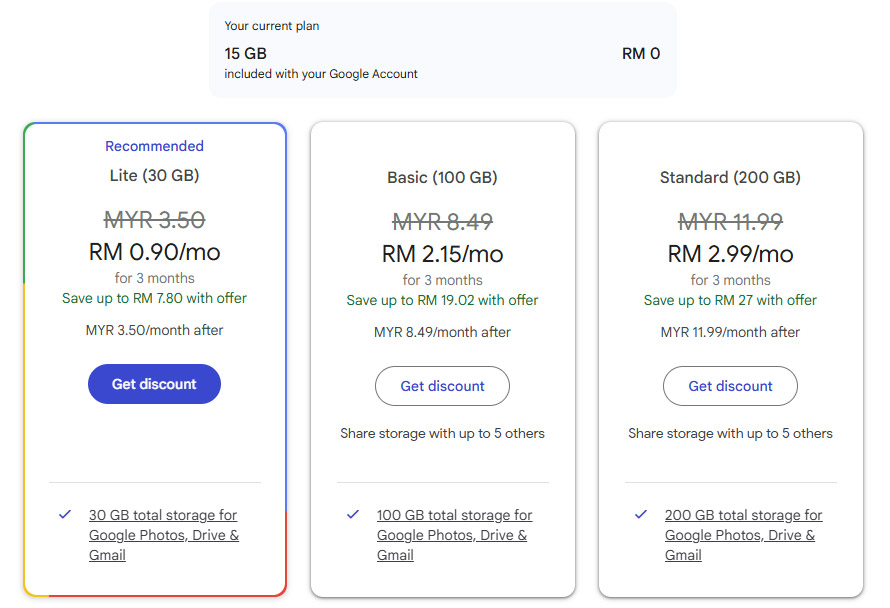
Task: Click the checkmark icon on Standard plan features
Action: click(x=640, y=515)
